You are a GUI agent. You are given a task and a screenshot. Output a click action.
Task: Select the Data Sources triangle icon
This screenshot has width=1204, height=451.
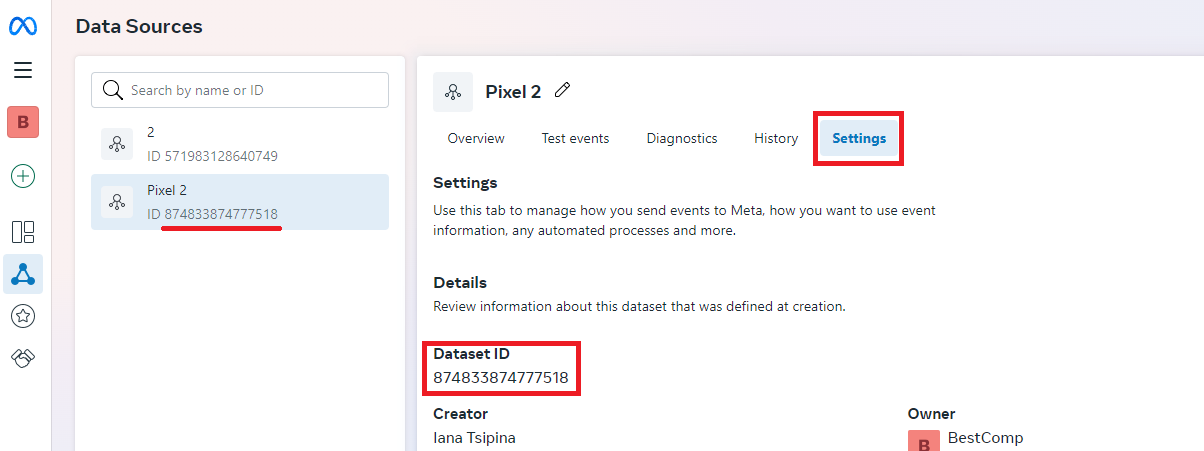[x=23, y=274]
